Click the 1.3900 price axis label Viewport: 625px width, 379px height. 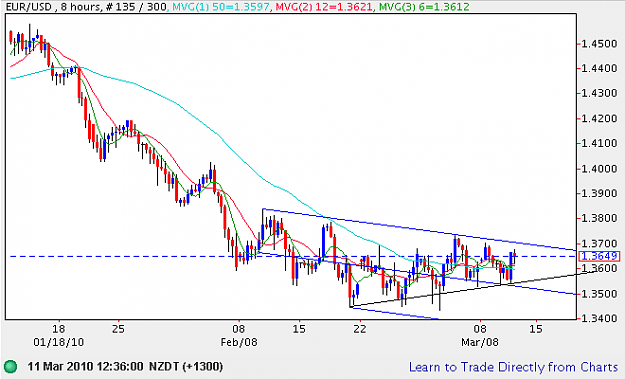click(x=599, y=193)
